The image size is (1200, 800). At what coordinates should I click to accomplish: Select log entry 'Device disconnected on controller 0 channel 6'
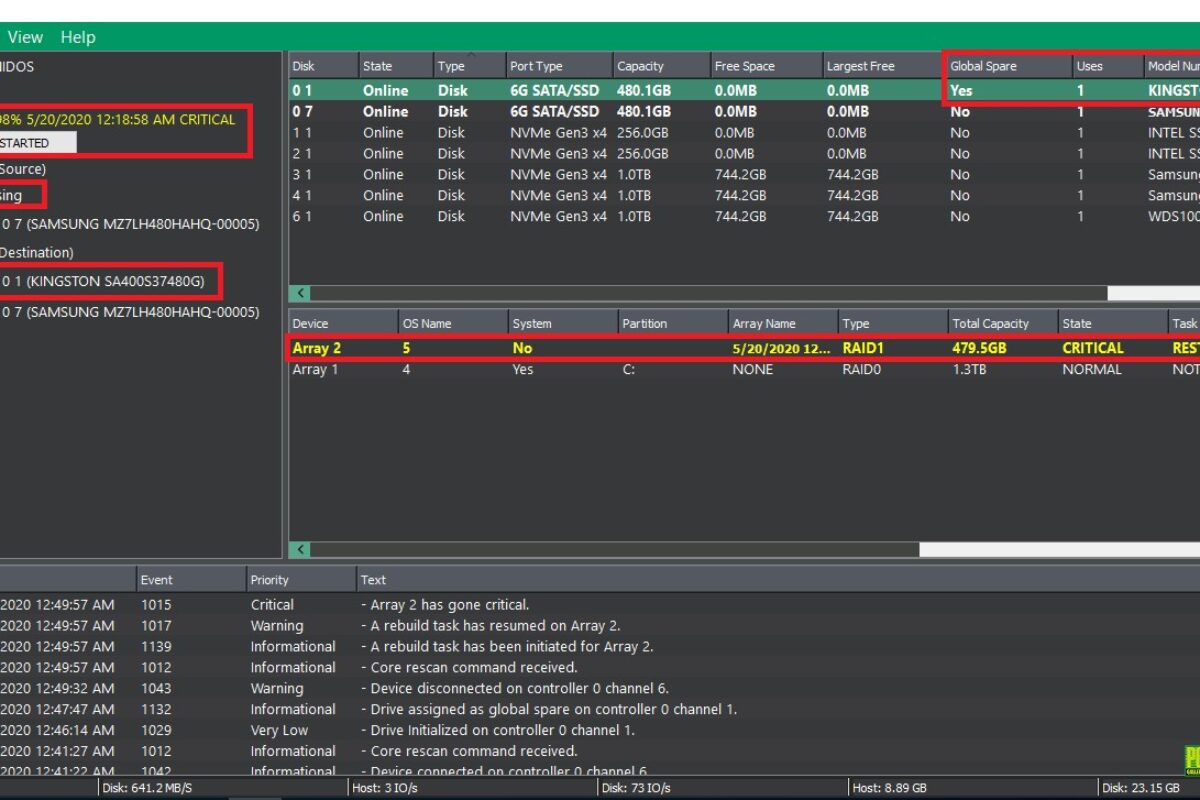(600, 688)
